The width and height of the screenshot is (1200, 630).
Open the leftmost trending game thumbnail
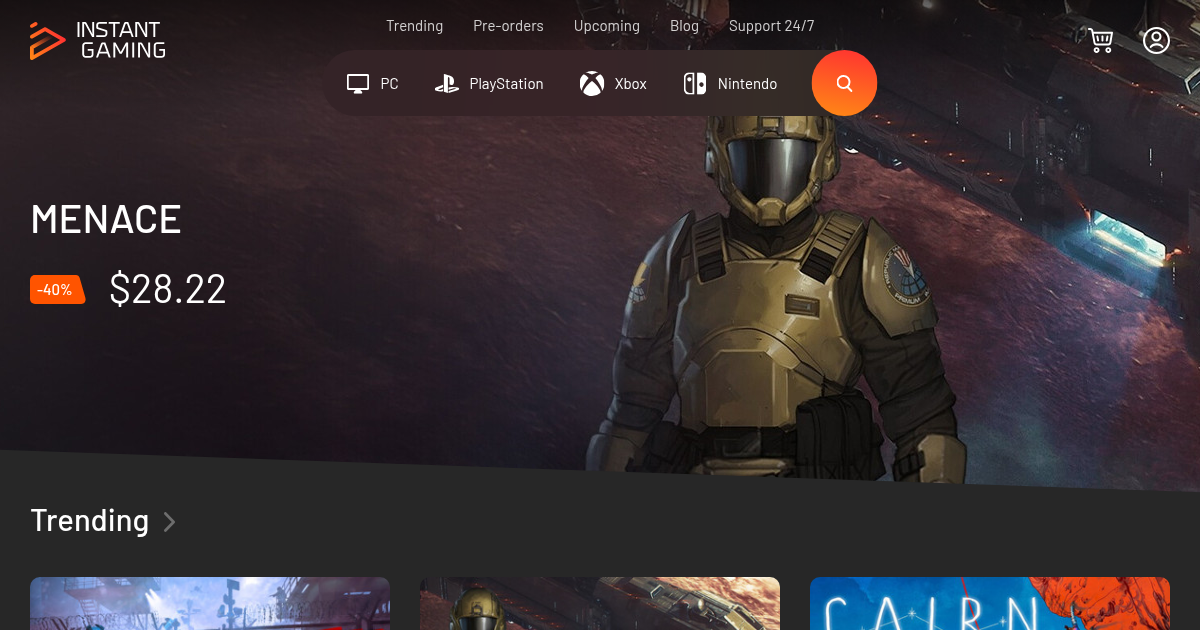tap(210, 604)
